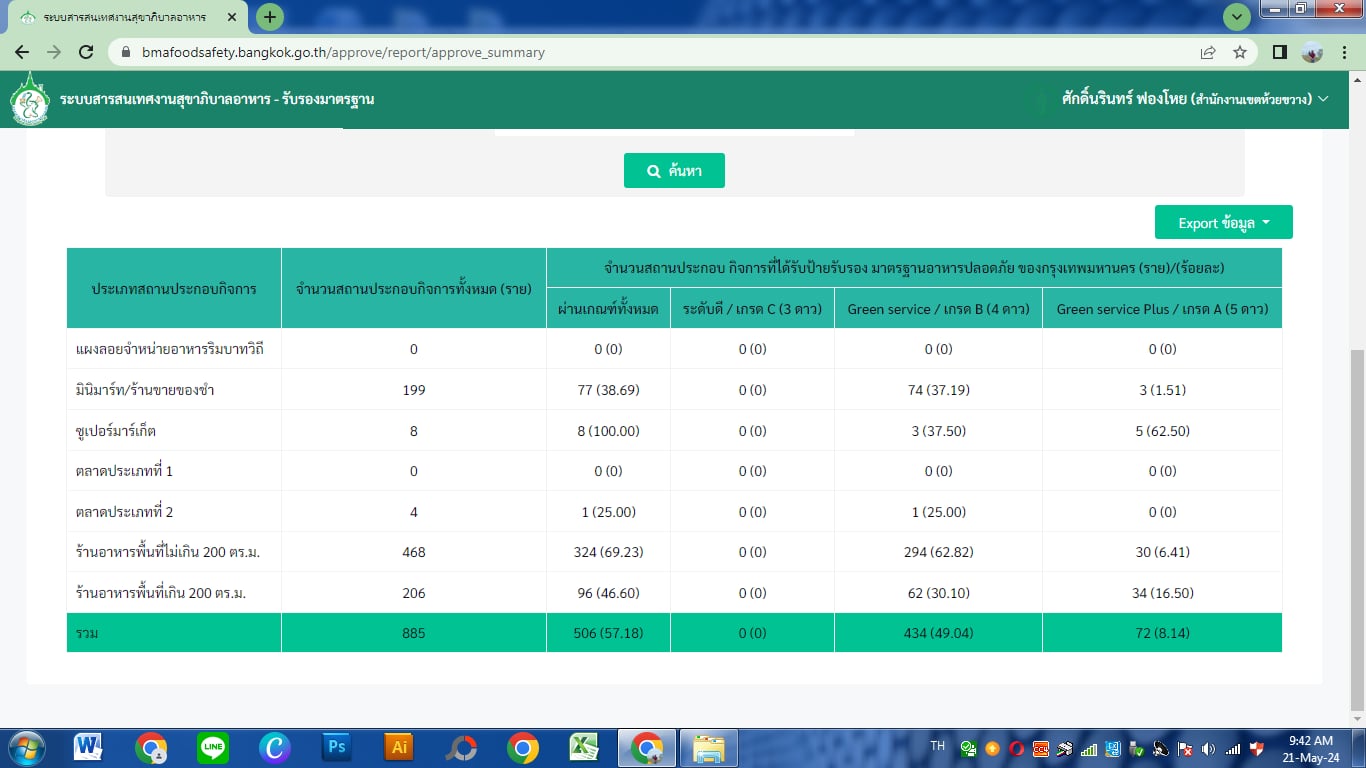Open Chrome three-dot menu

[1346, 52]
